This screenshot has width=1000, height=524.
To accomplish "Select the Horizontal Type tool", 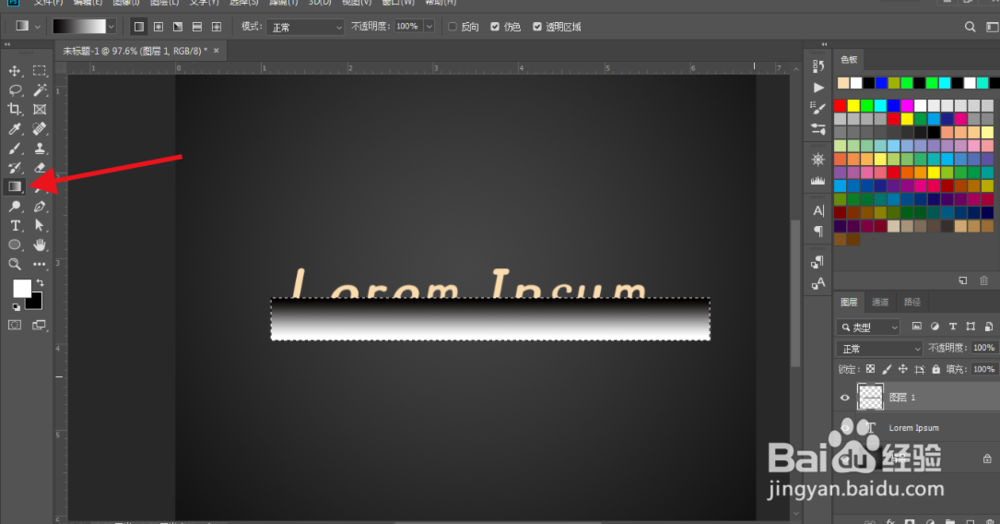I will (x=15, y=226).
